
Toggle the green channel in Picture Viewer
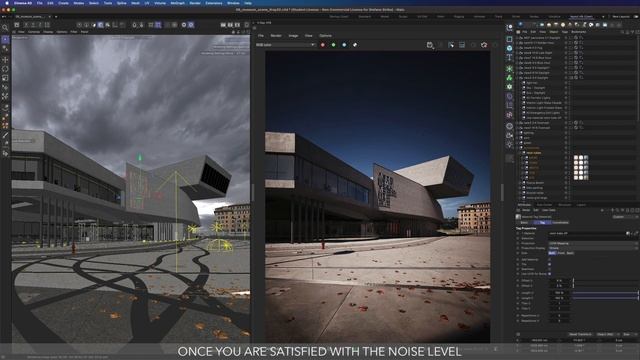(x=333, y=45)
